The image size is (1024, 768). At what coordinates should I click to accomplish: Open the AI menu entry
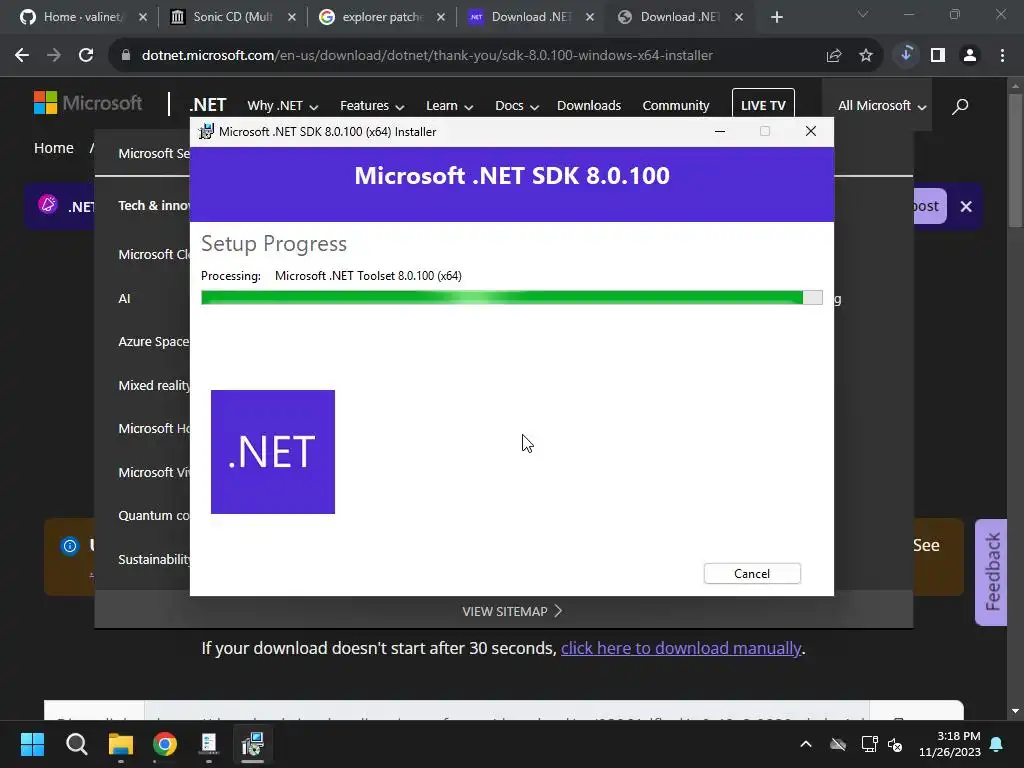point(124,298)
